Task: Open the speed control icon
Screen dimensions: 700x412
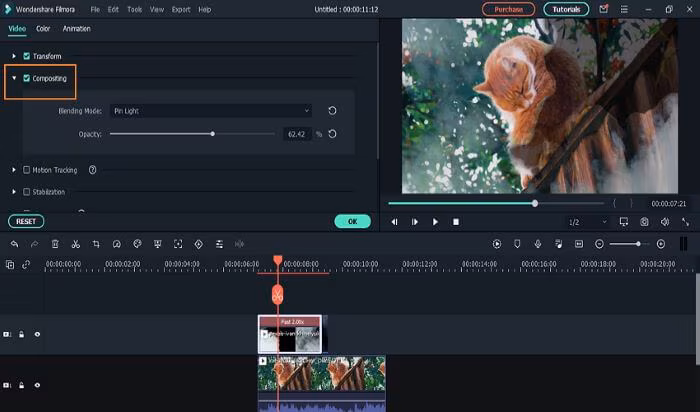Action: (117, 244)
